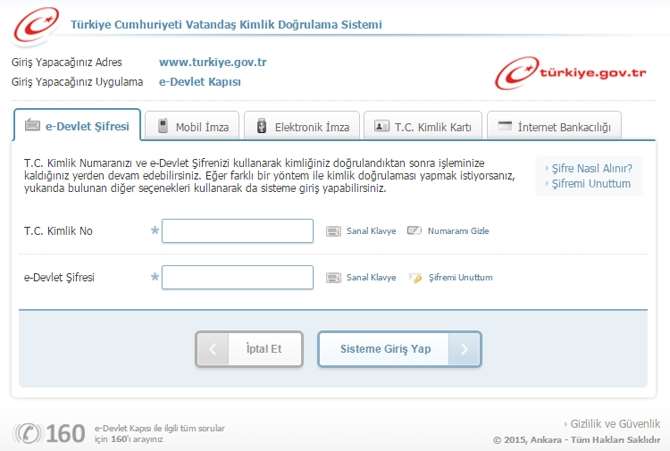670x451 pixels.
Task: Click the e-Devlet Kapısı application link
Action: pos(200,82)
